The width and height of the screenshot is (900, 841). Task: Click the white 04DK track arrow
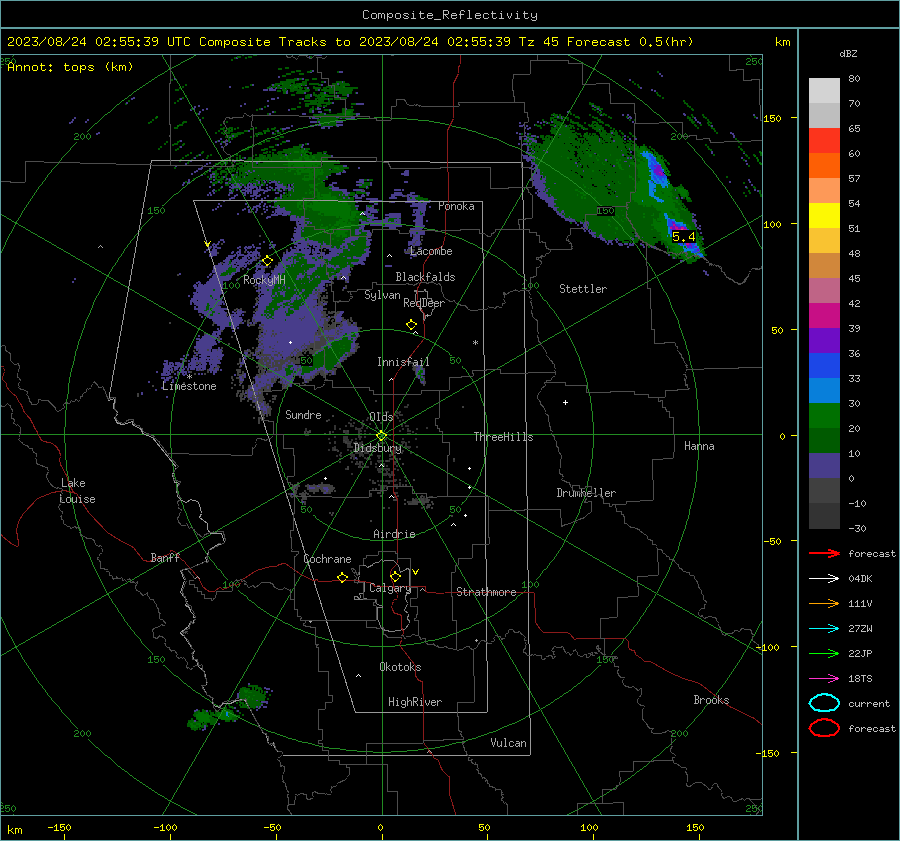point(824,579)
